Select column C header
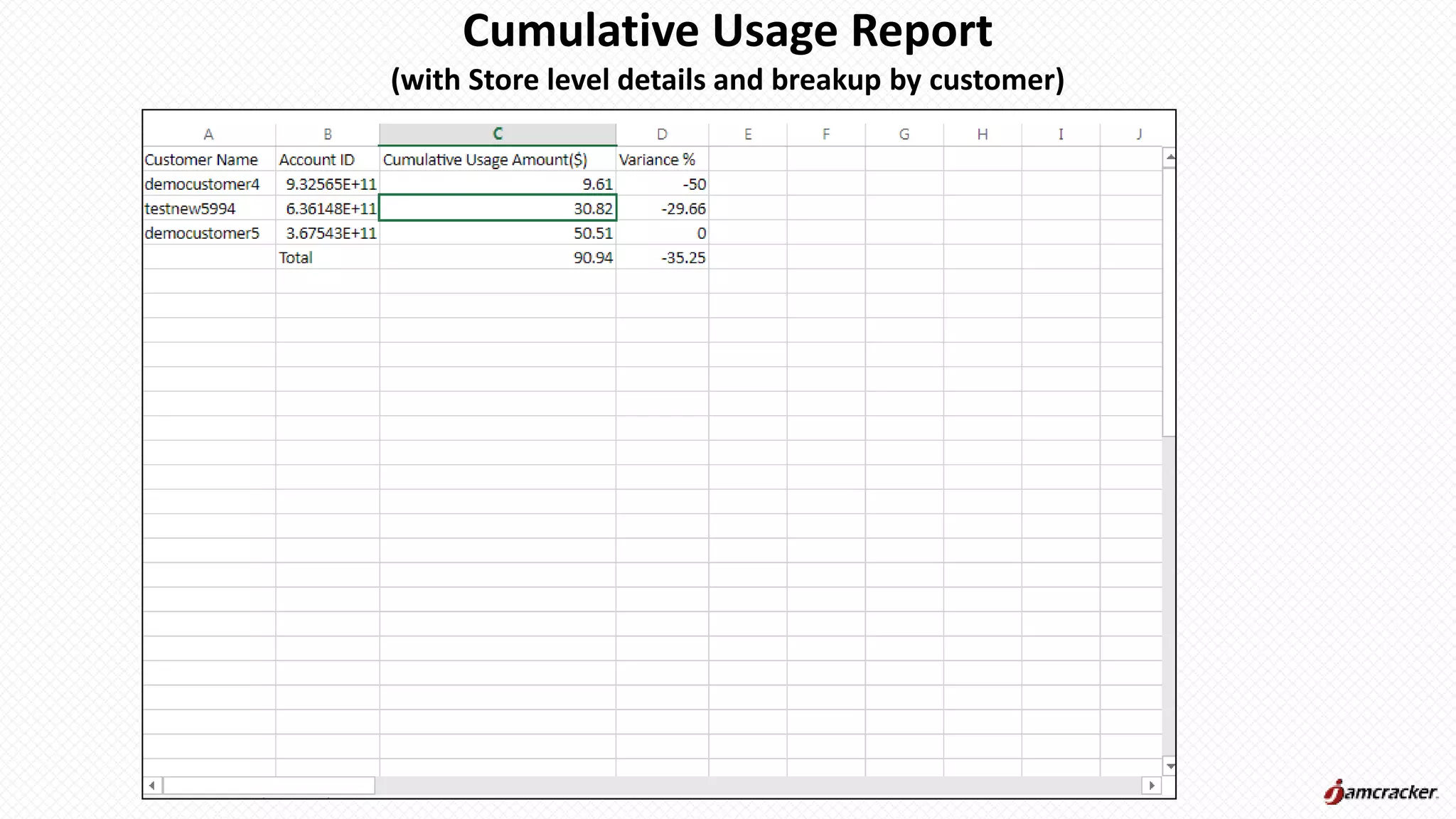1456x819 pixels. 498,134
